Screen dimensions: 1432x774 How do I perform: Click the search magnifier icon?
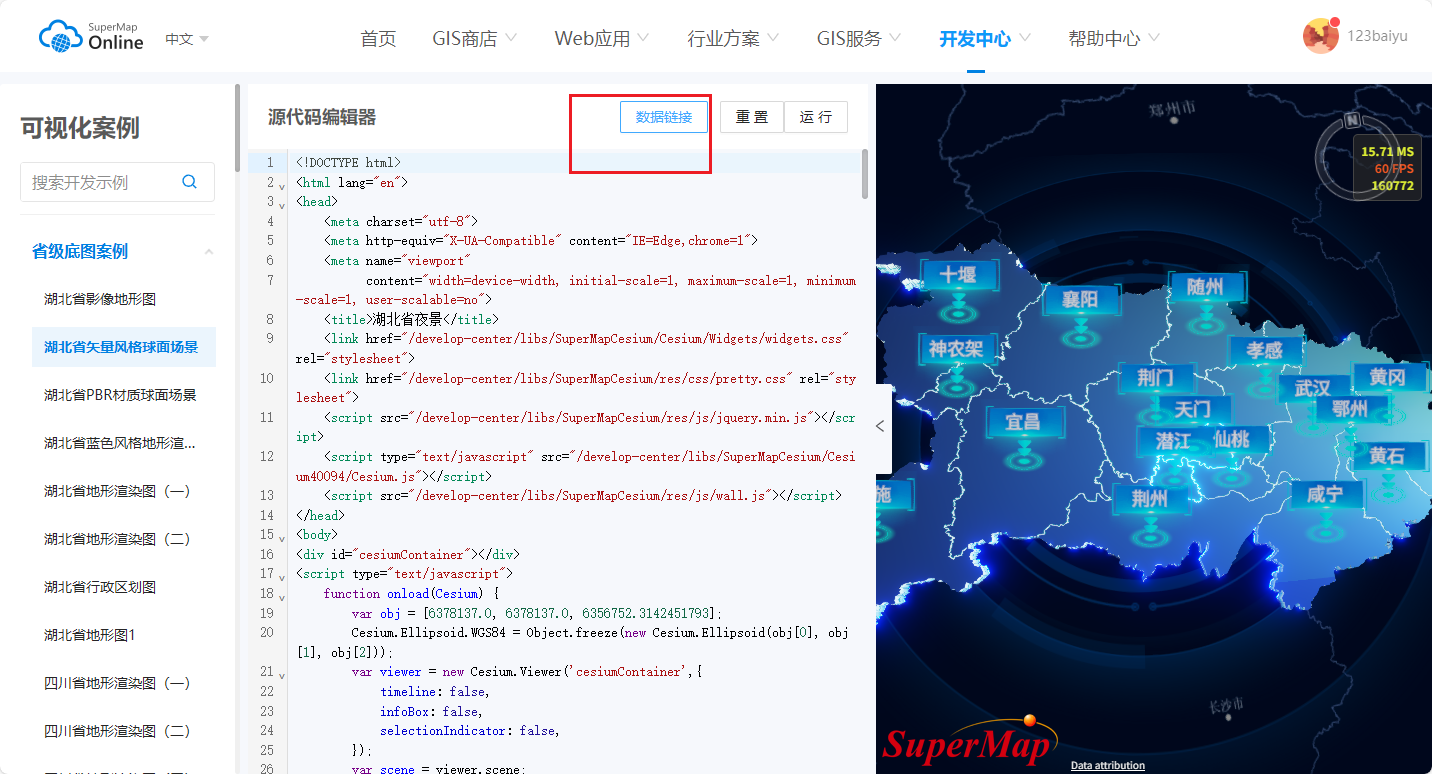189,182
